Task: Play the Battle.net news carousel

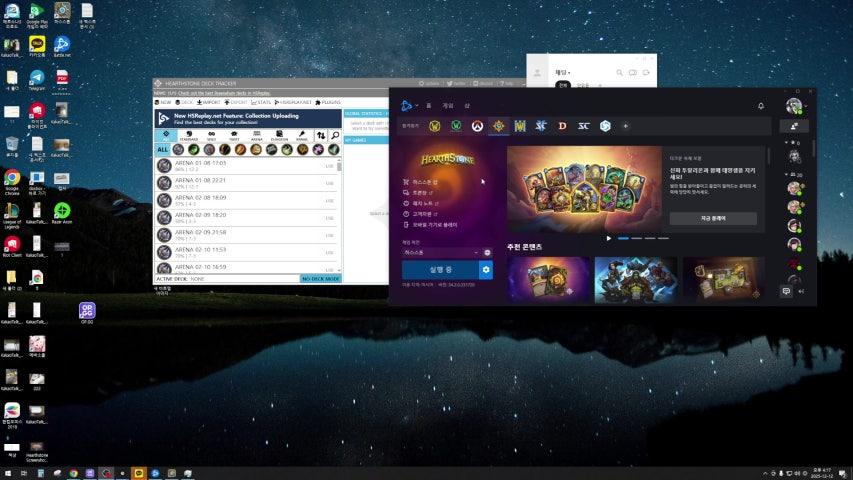Action: [609, 238]
